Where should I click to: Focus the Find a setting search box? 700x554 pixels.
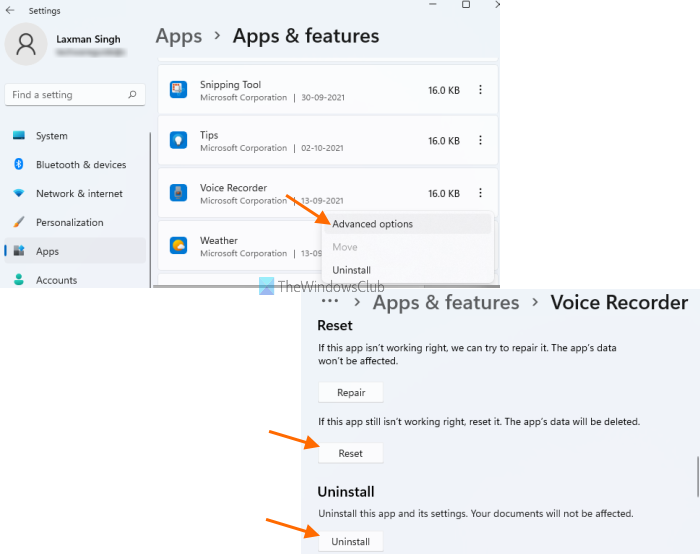click(x=75, y=95)
